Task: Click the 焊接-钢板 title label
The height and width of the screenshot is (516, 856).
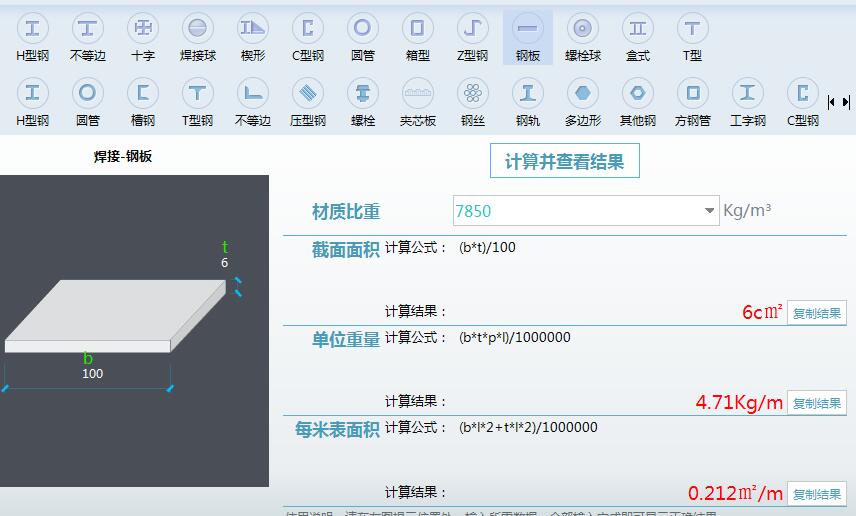Action: pos(123,157)
